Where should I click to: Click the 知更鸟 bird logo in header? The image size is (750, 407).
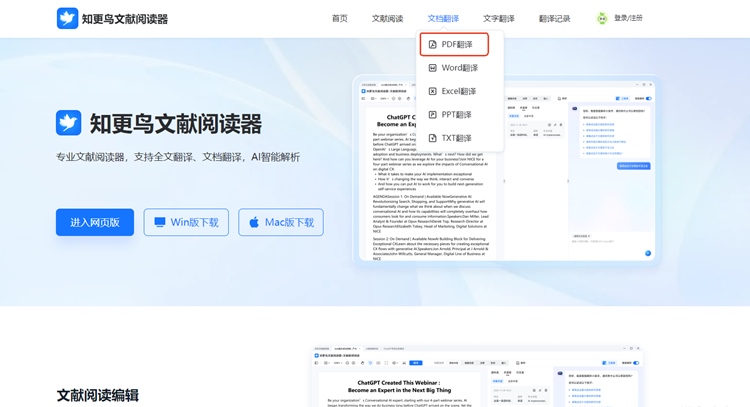[x=67, y=18]
